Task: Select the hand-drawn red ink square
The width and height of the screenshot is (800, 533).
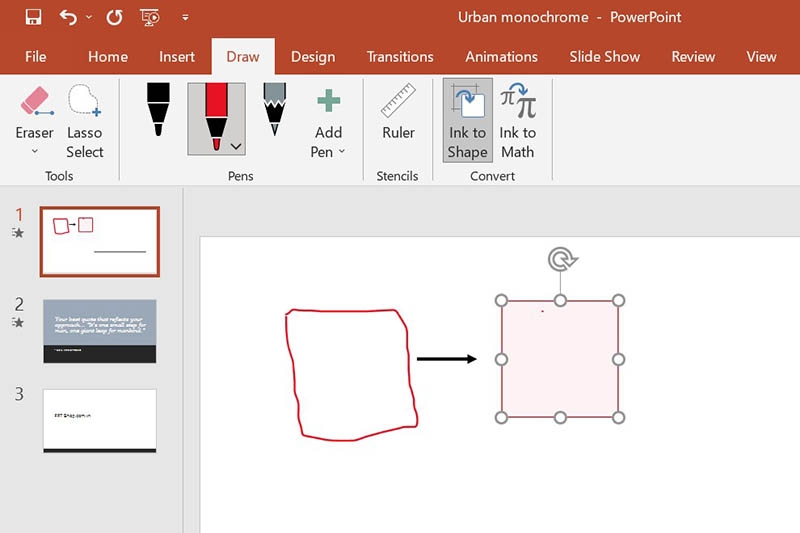Action: [x=352, y=374]
